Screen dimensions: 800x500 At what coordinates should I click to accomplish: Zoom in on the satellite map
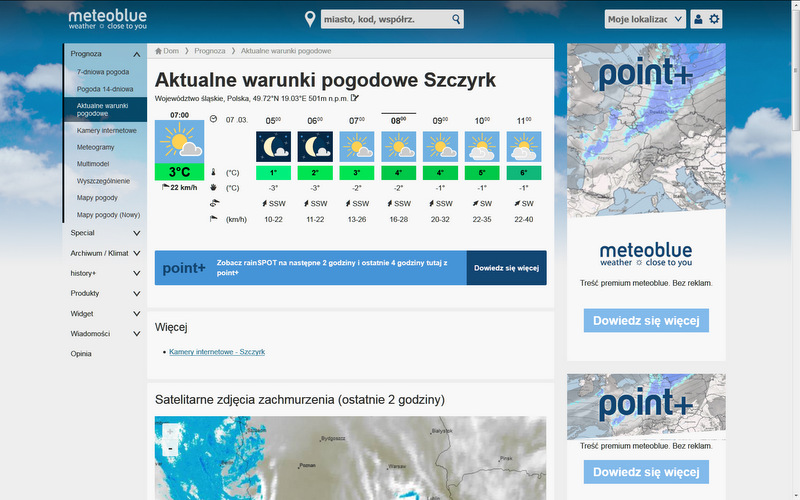[170, 432]
